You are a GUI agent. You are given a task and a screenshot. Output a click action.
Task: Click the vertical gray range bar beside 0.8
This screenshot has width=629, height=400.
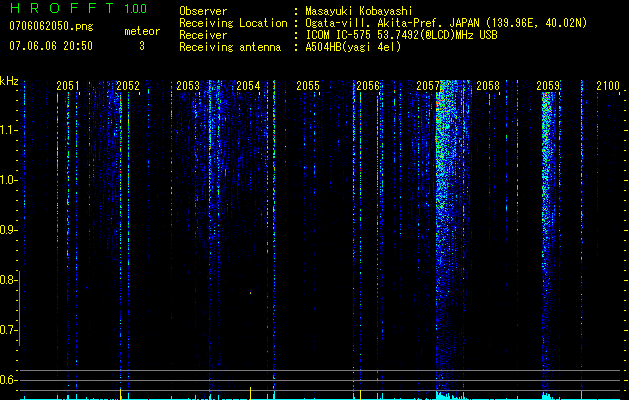(19, 309)
